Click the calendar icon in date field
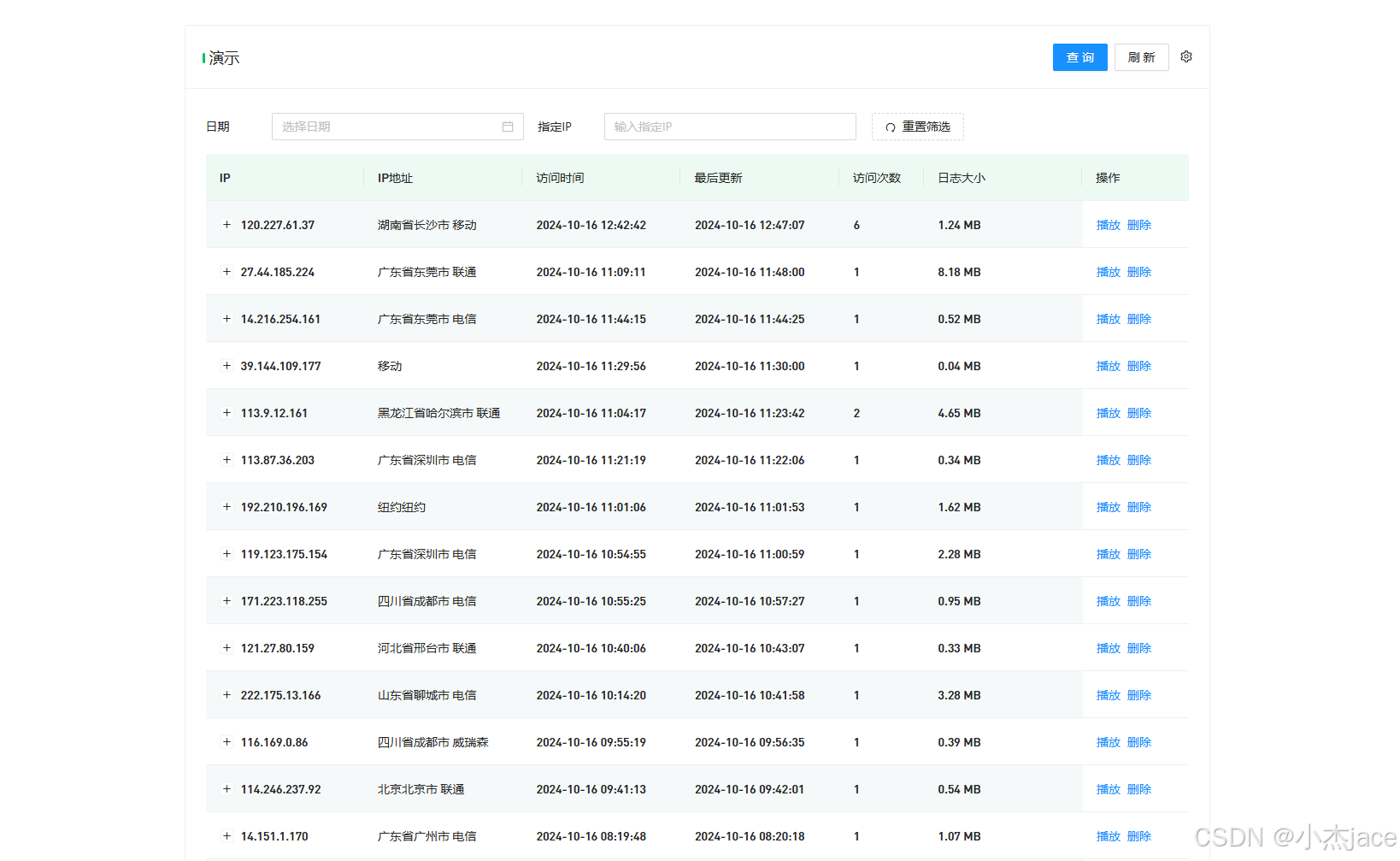Screen dimensions: 1400x861 [507, 127]
